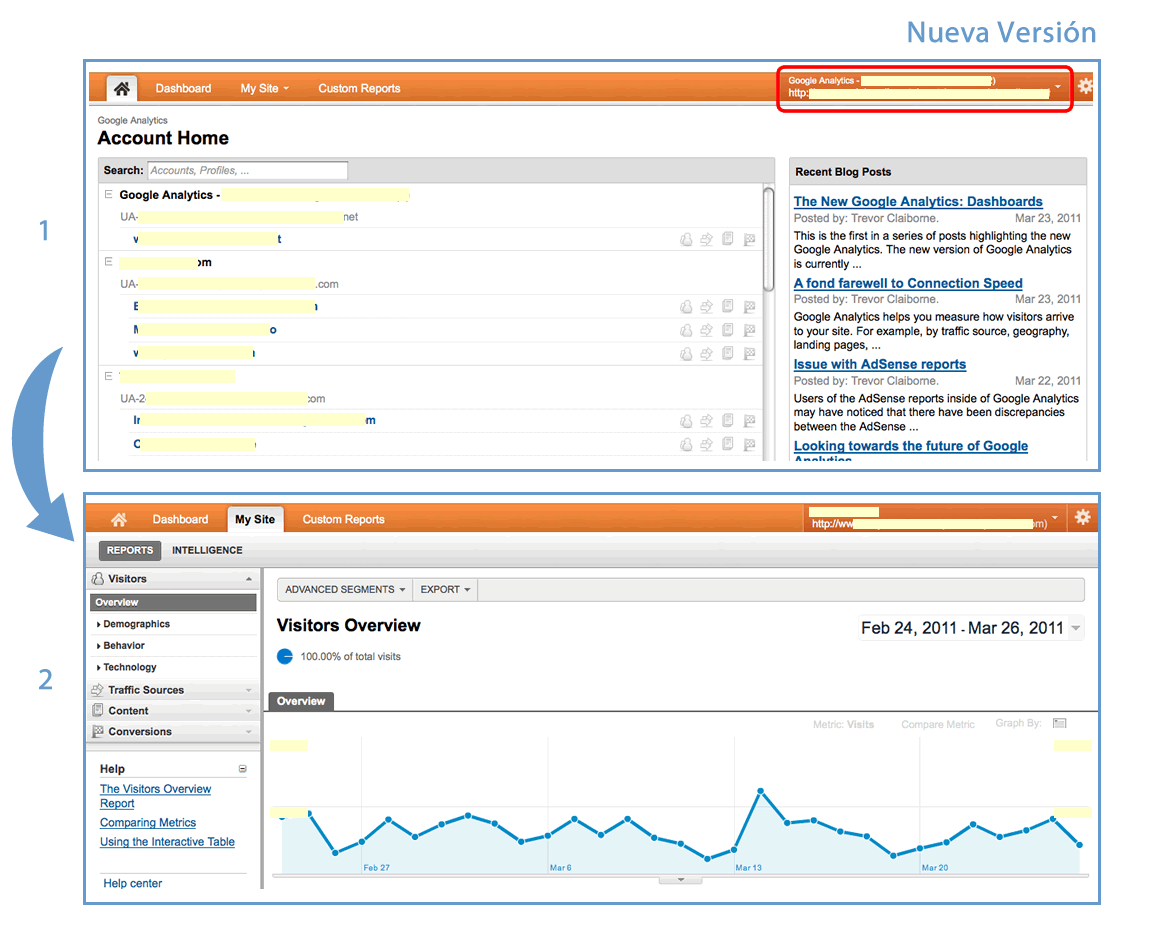Open the Export dropdown
1162x939 pixels.
pyautogui.click(x=445, y=590)
